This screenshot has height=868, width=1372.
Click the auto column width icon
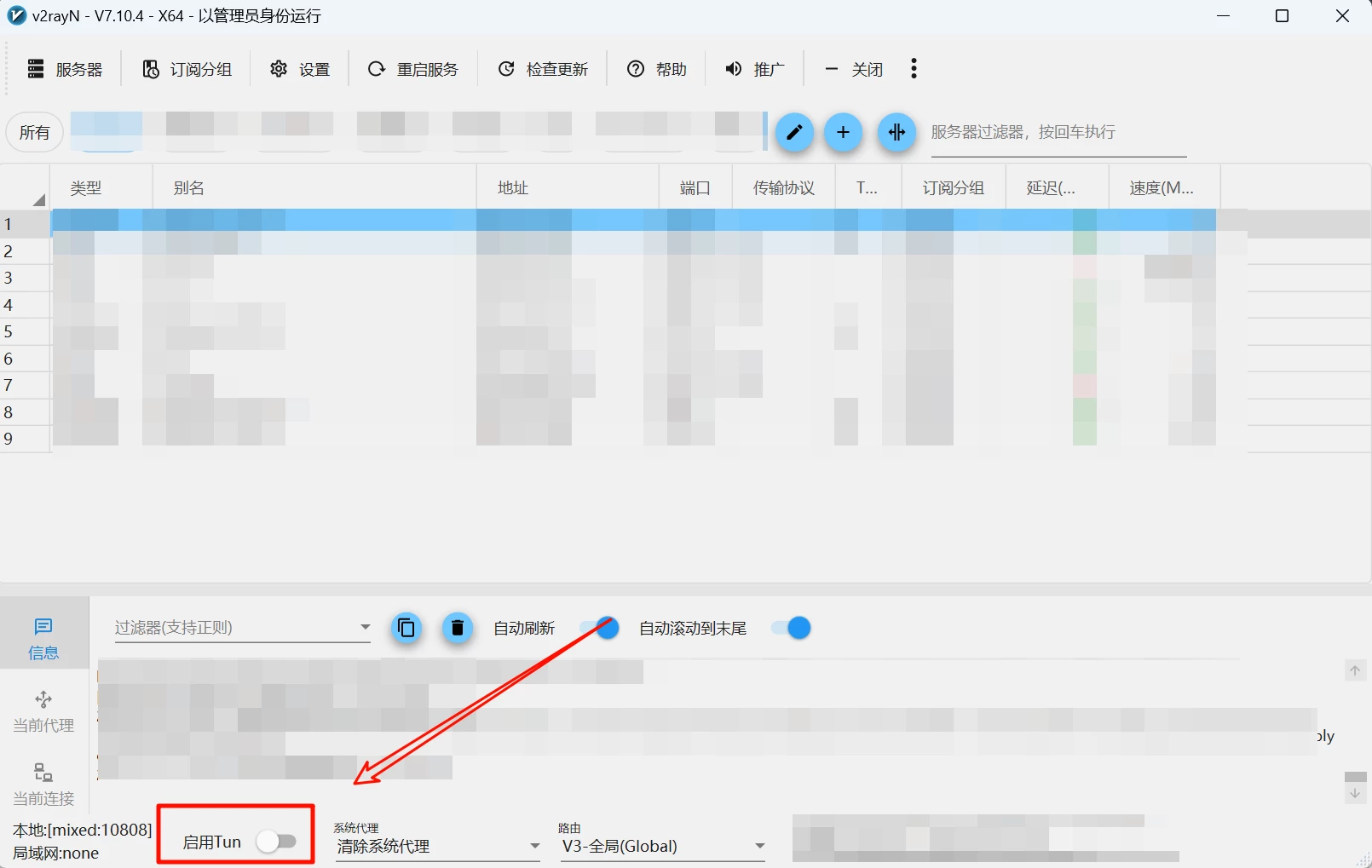pos(896,132)
